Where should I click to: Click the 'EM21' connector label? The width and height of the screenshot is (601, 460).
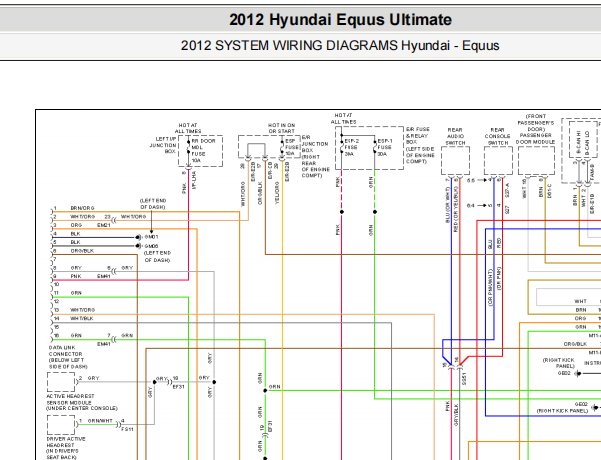103,225
